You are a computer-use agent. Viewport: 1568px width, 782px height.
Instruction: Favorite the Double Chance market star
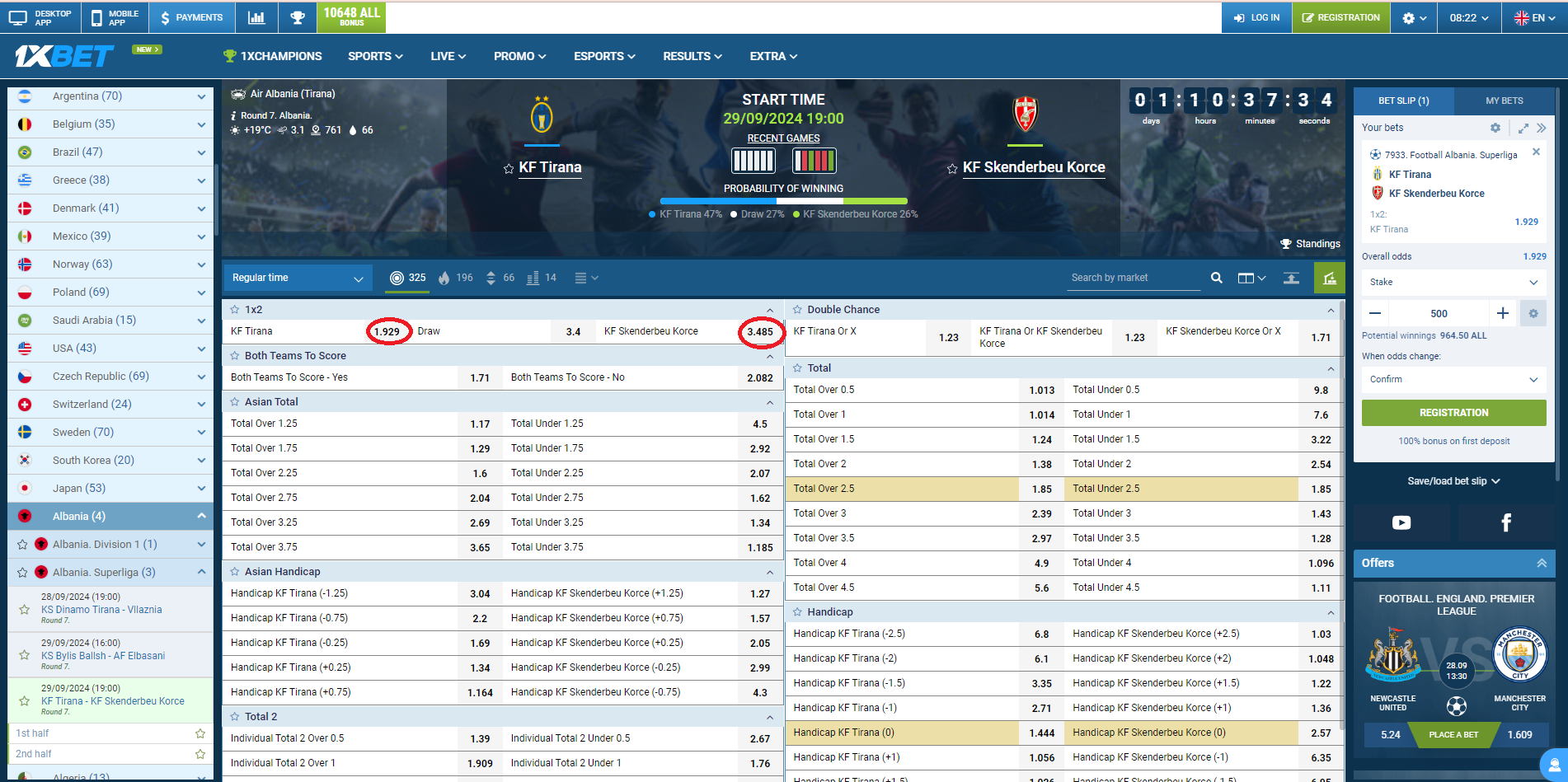797,310
